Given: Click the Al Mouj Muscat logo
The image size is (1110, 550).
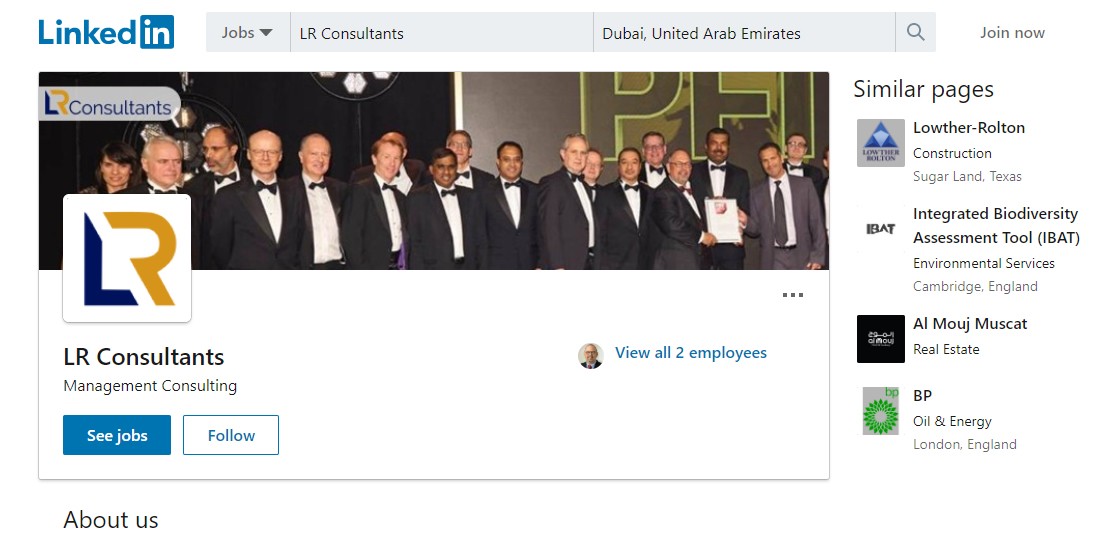Looking at the screenshot, I should click(x=880, y=339).
